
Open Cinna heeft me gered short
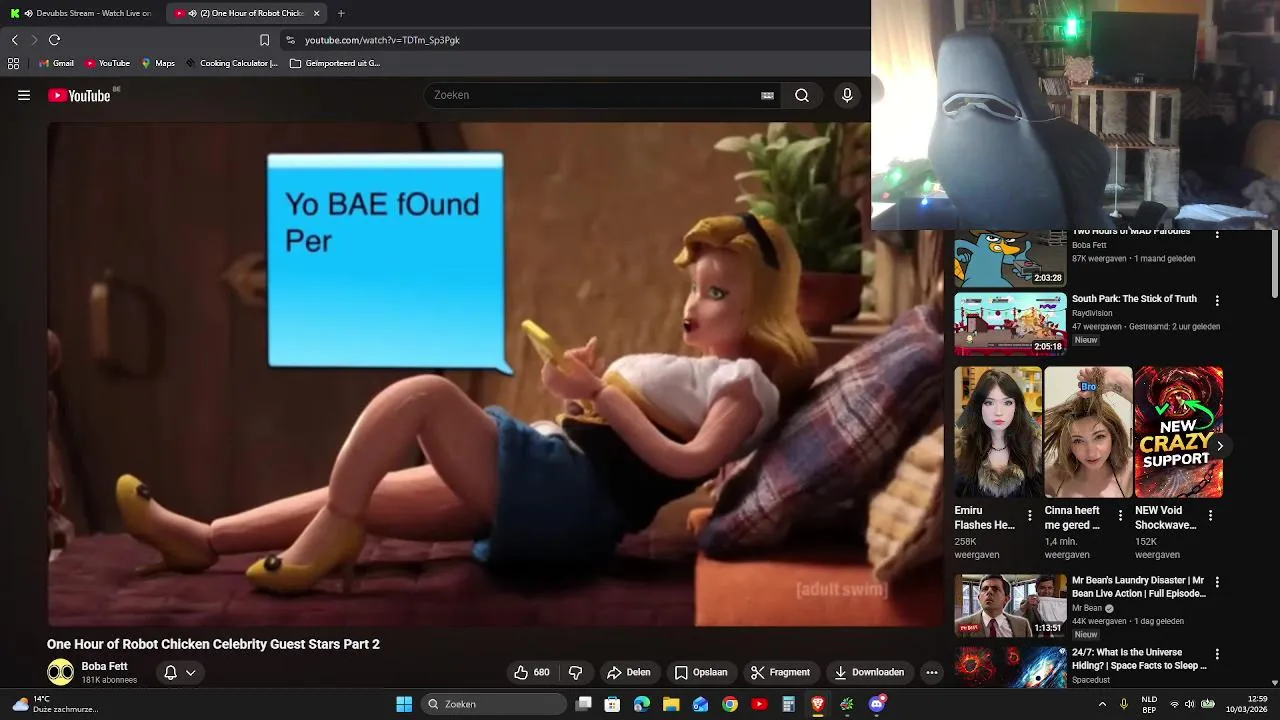[x=1088, y=432]
